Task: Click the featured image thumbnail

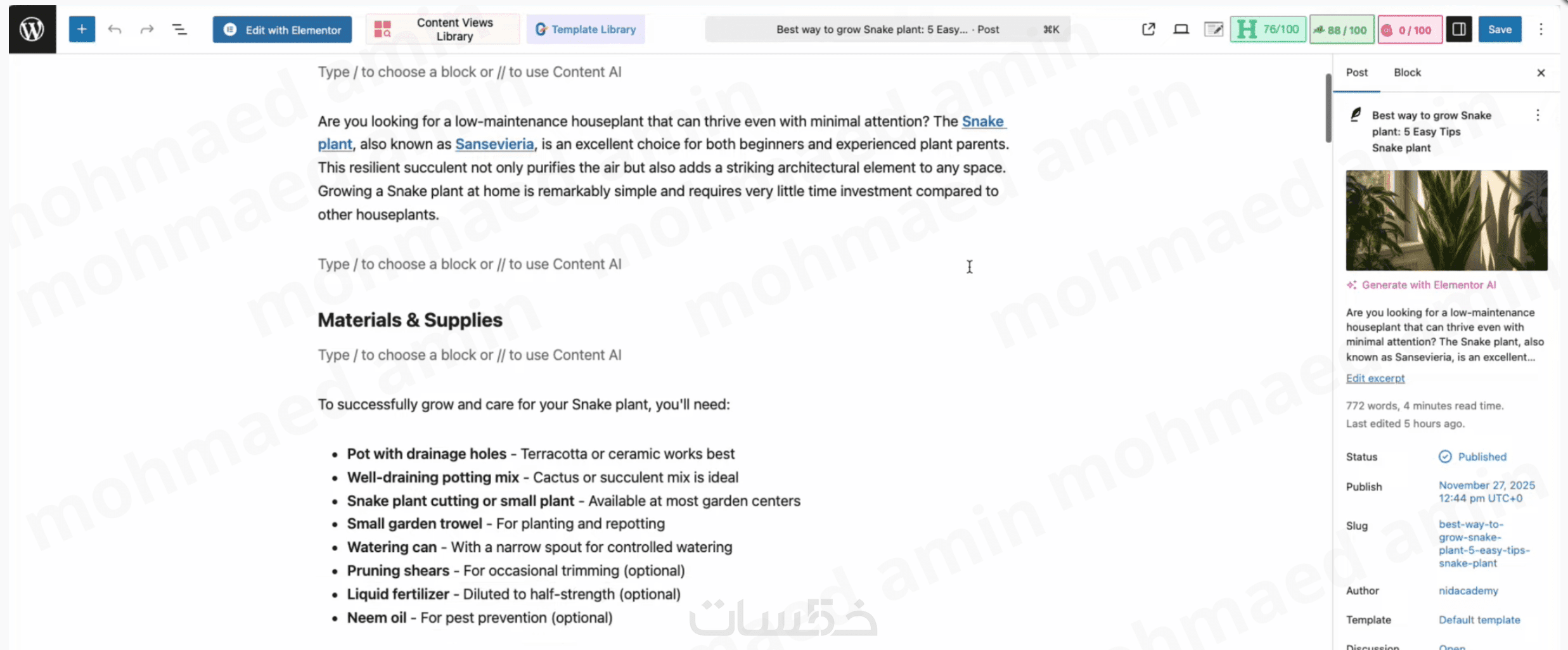Action: click(1446, 220)
